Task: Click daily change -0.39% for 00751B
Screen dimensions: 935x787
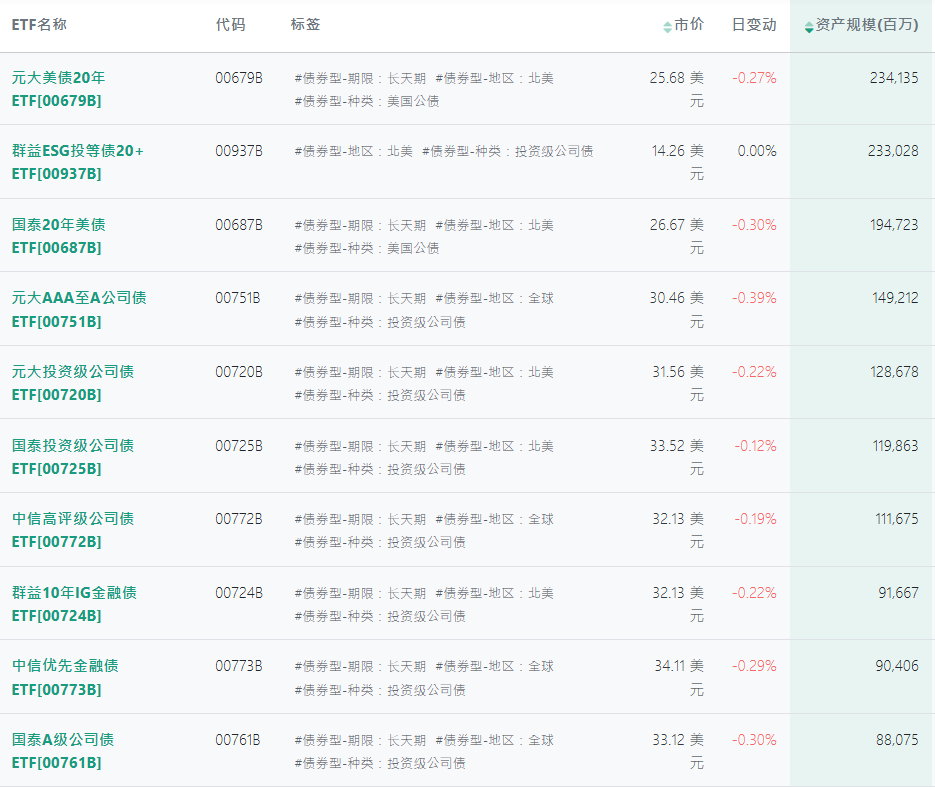Action: (754, 298)
